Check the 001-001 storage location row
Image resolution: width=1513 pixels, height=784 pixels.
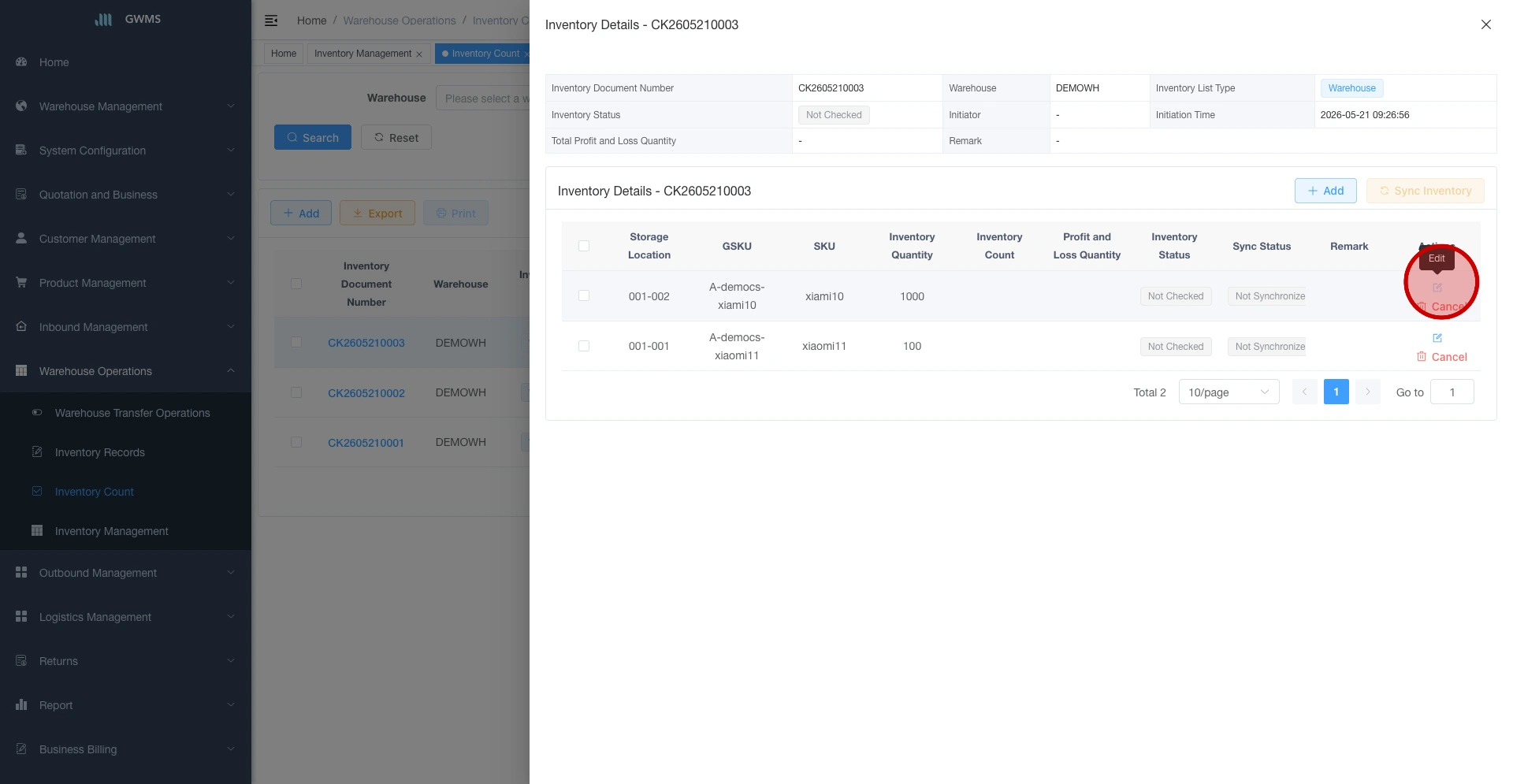point(584,346)
